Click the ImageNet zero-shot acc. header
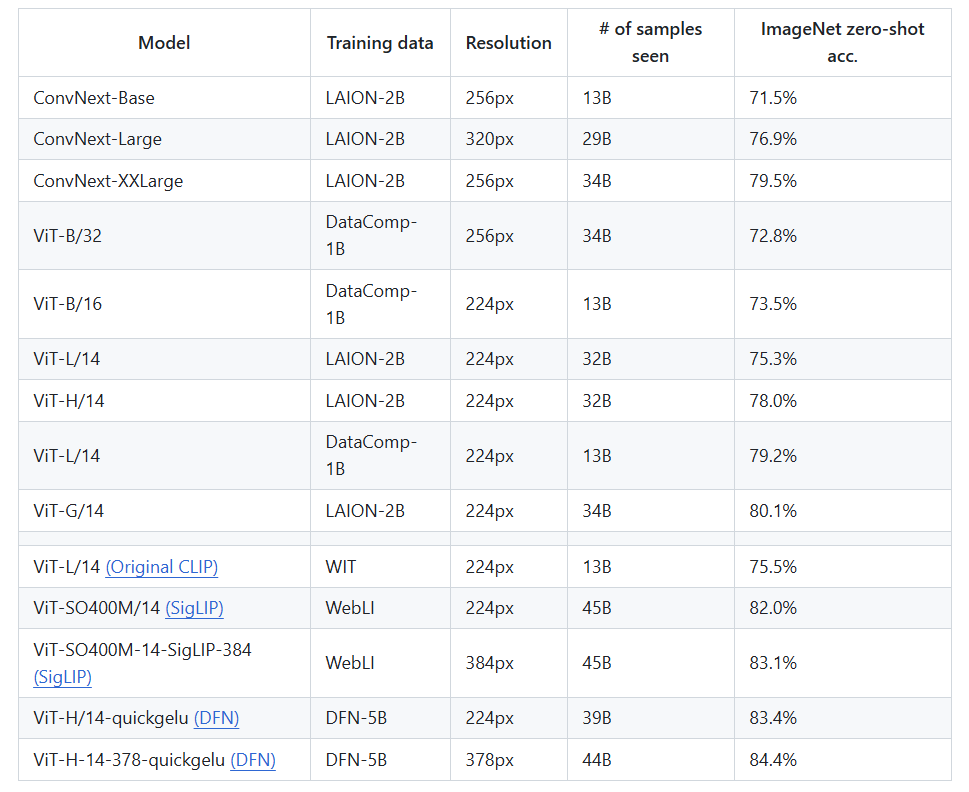Image resolution: width=969 pixels, height=792 pixels. click(842, 43)
